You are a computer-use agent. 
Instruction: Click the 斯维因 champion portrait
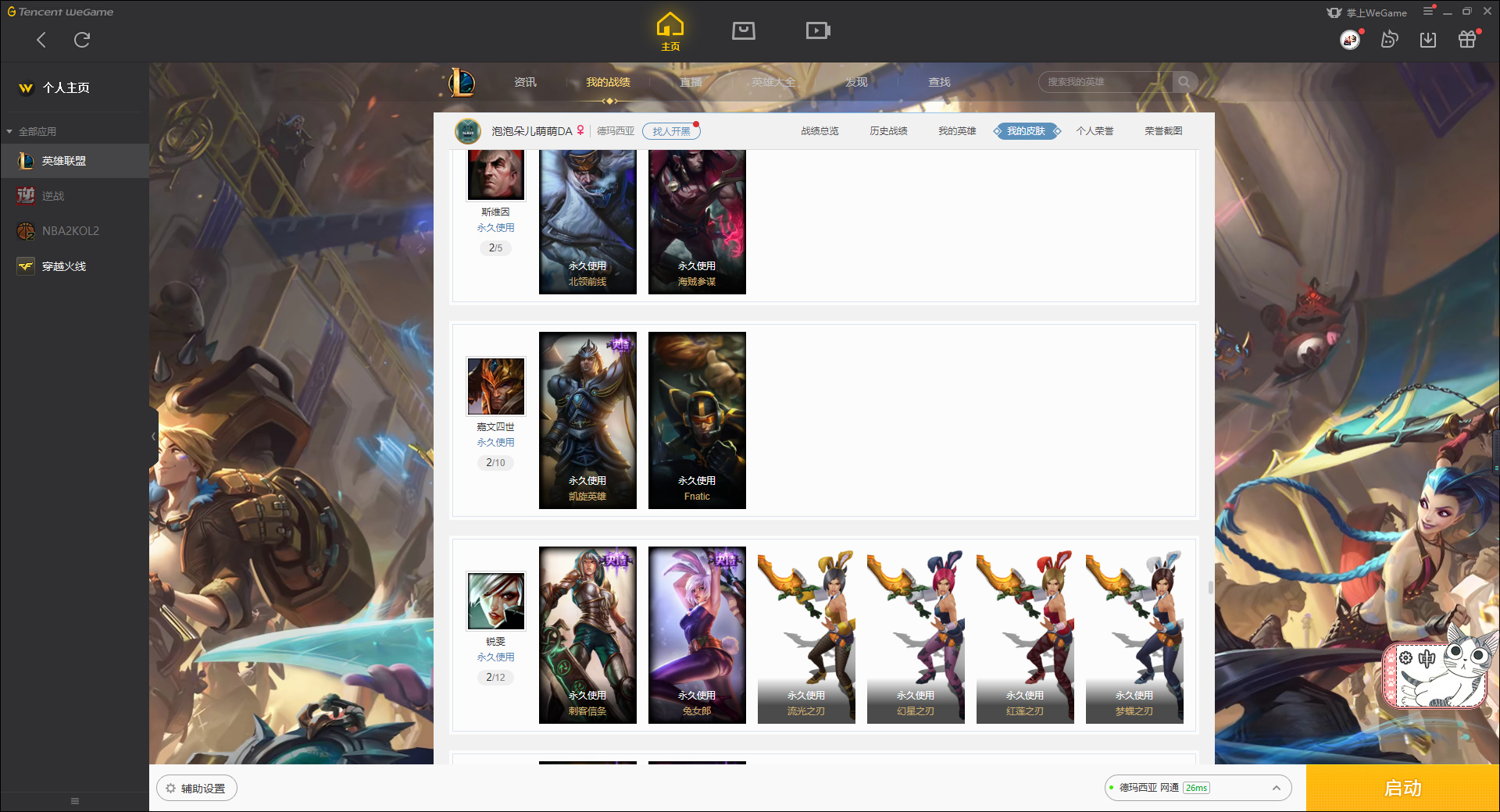(x=496, y=175)
